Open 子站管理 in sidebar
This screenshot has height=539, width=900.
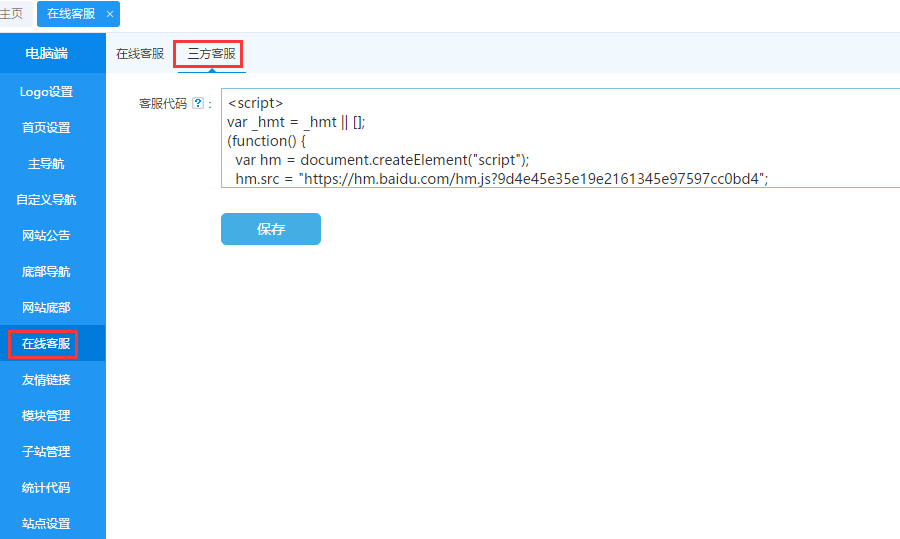point(47,452)
